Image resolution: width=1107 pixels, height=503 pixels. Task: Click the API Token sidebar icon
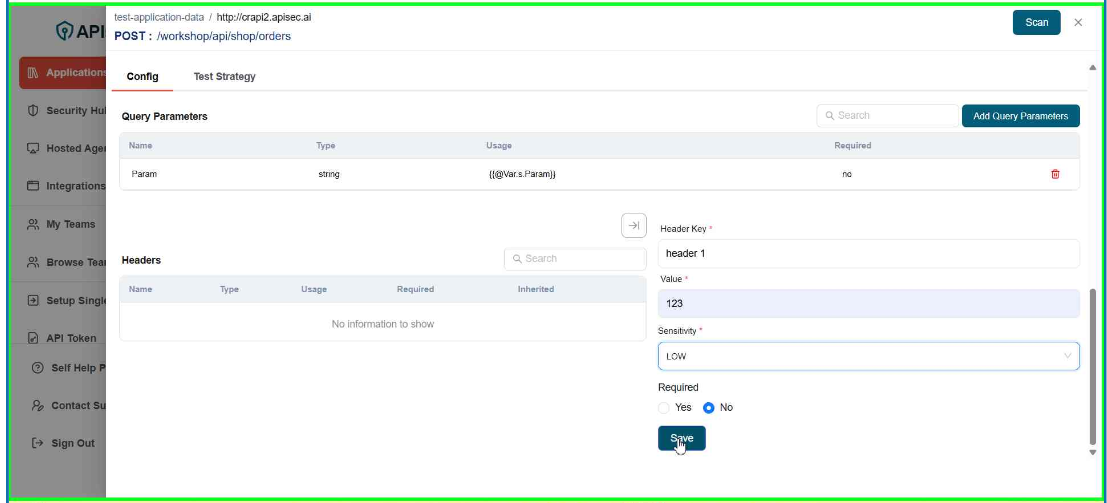coord(33,338)
